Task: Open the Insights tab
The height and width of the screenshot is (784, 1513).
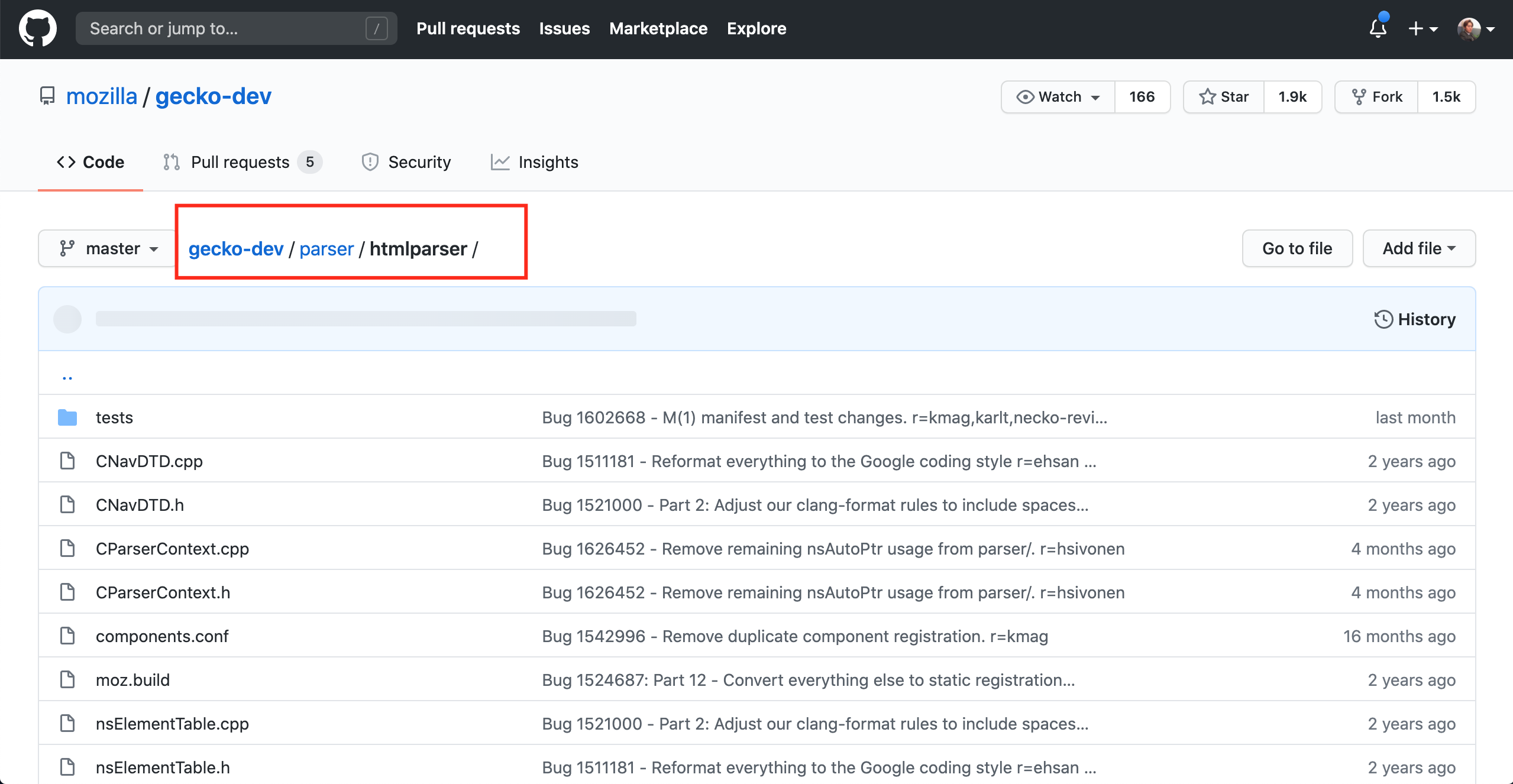Action: tap(535, 162)
